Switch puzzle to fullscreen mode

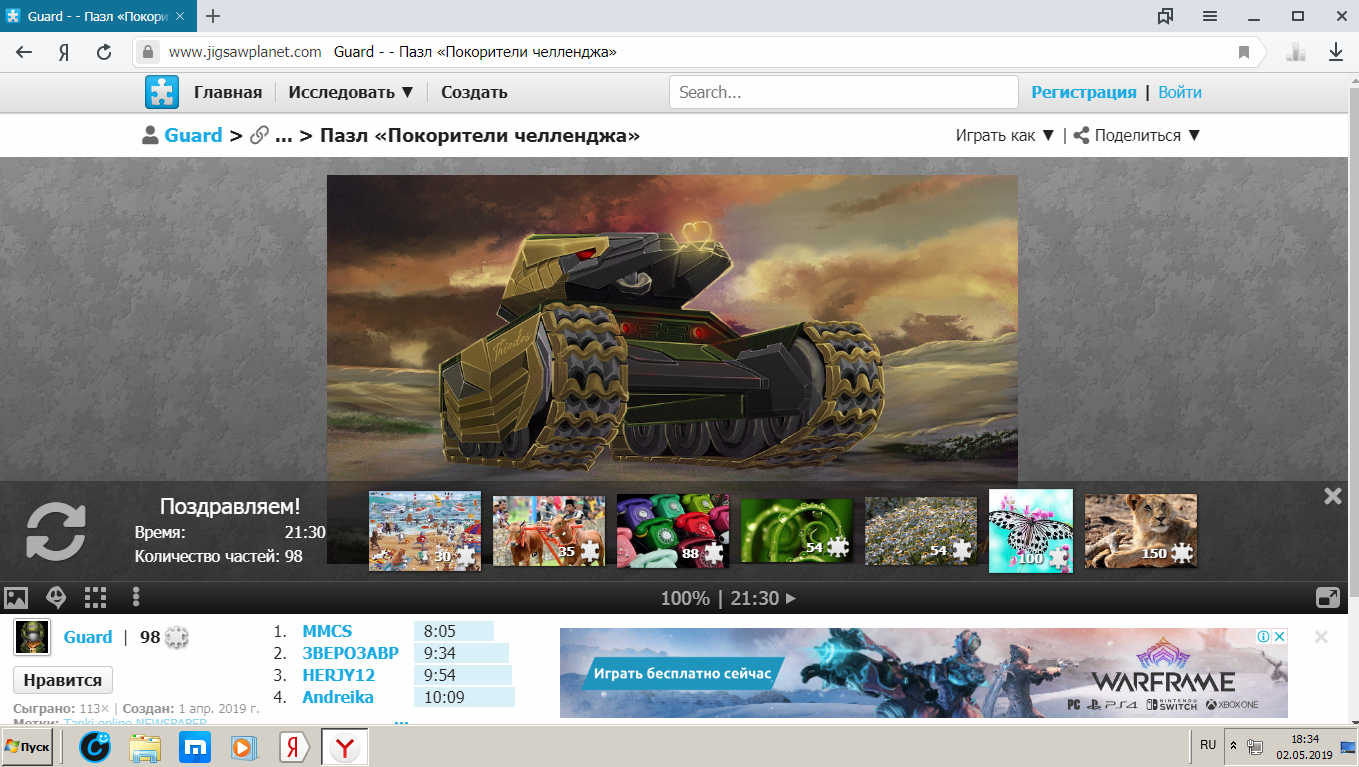pyautogui.click(x=1328, y=598)
